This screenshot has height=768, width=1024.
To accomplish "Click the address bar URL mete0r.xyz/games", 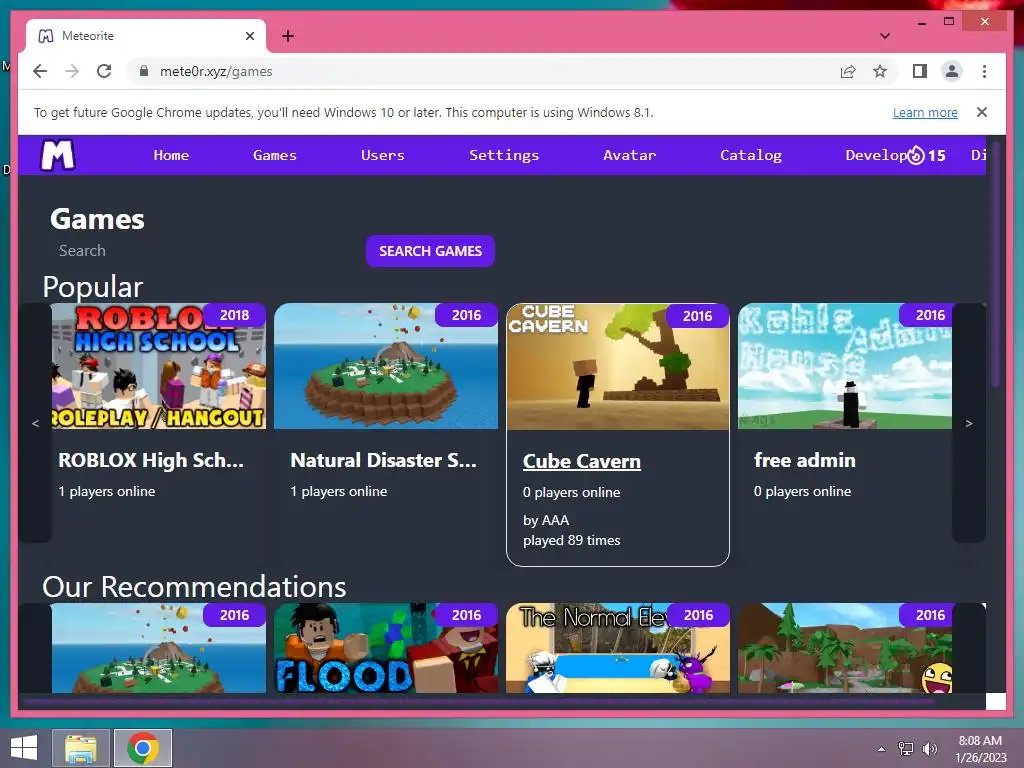I will pos(216,71).
